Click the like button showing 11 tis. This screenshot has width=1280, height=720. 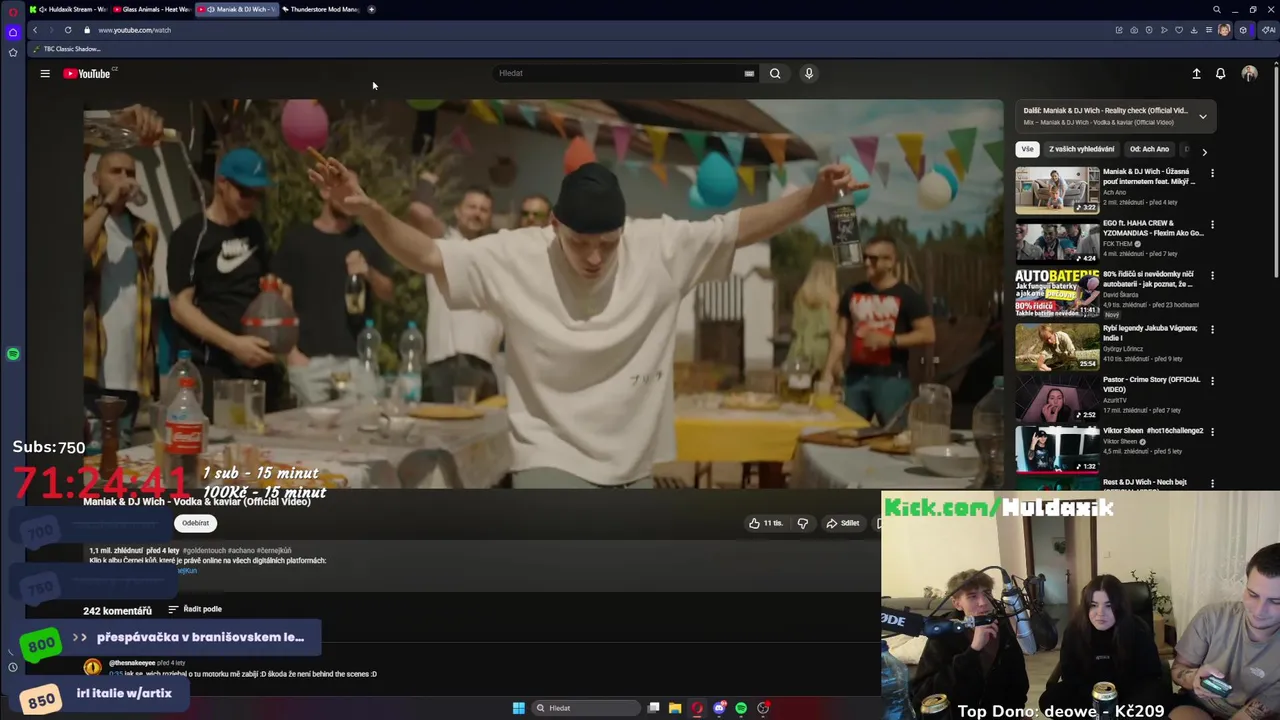(766, 523)
